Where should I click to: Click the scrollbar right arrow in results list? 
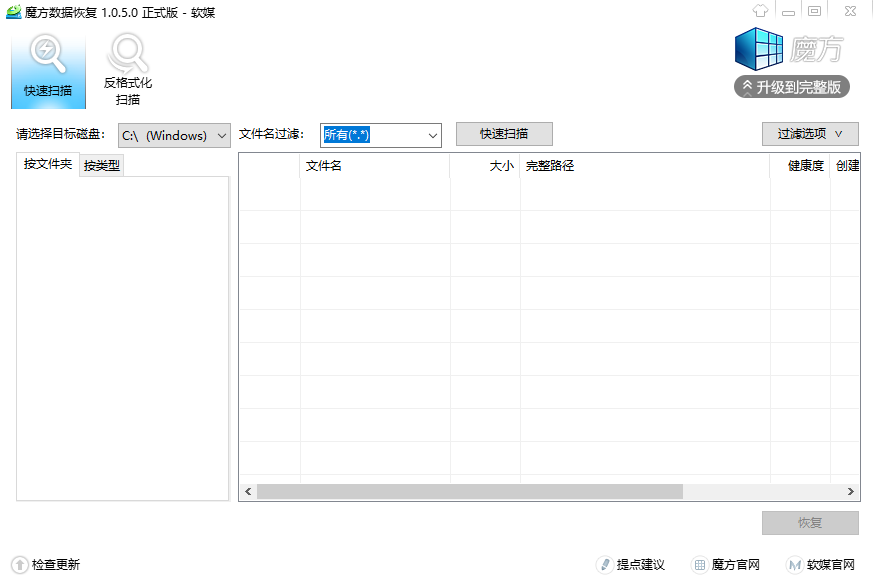click(851, 492)
